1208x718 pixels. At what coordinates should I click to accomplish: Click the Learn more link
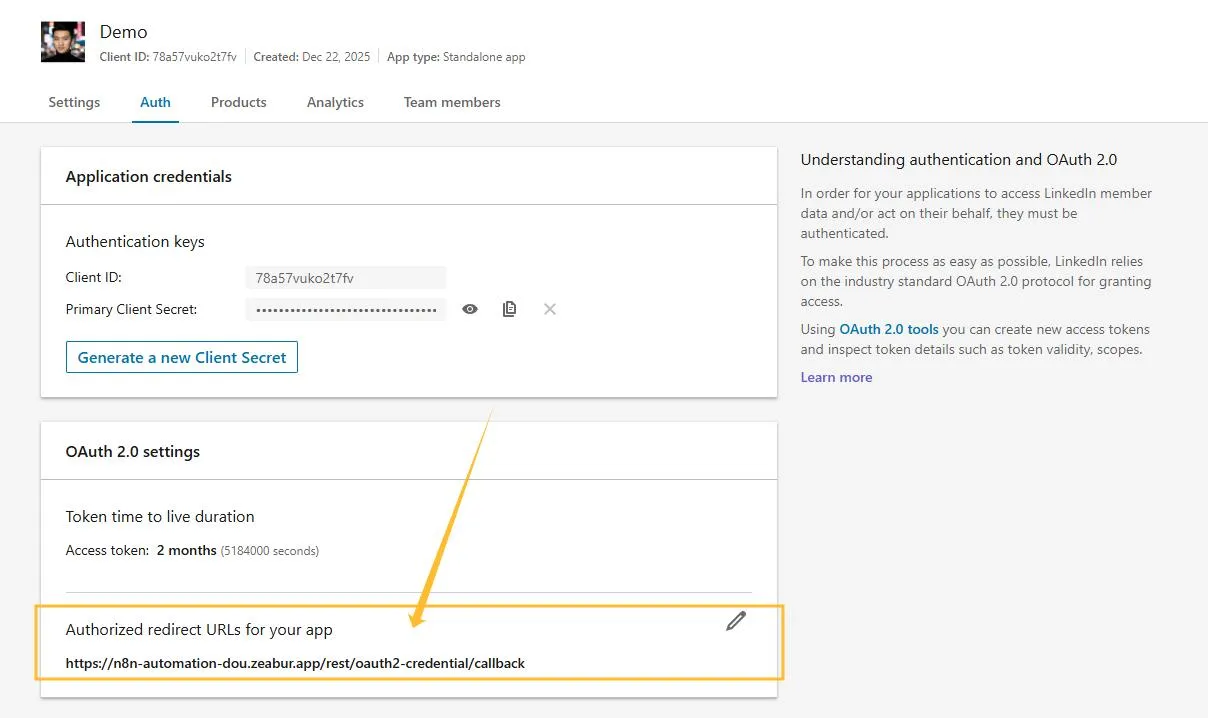[836, 377]
